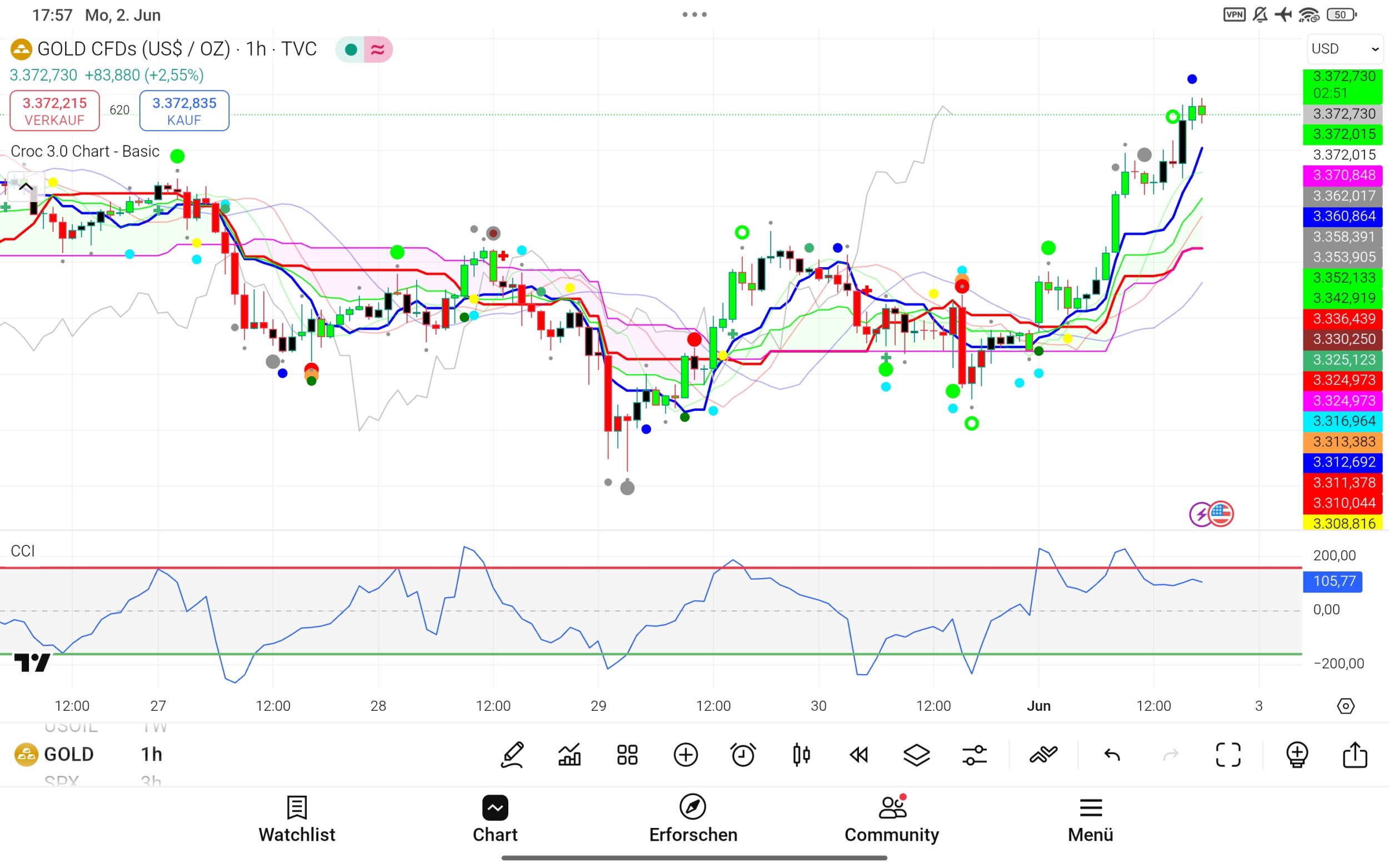Toggle the green market status dot
Viewport: 1389px width, 868px height.
click(351, 49)
